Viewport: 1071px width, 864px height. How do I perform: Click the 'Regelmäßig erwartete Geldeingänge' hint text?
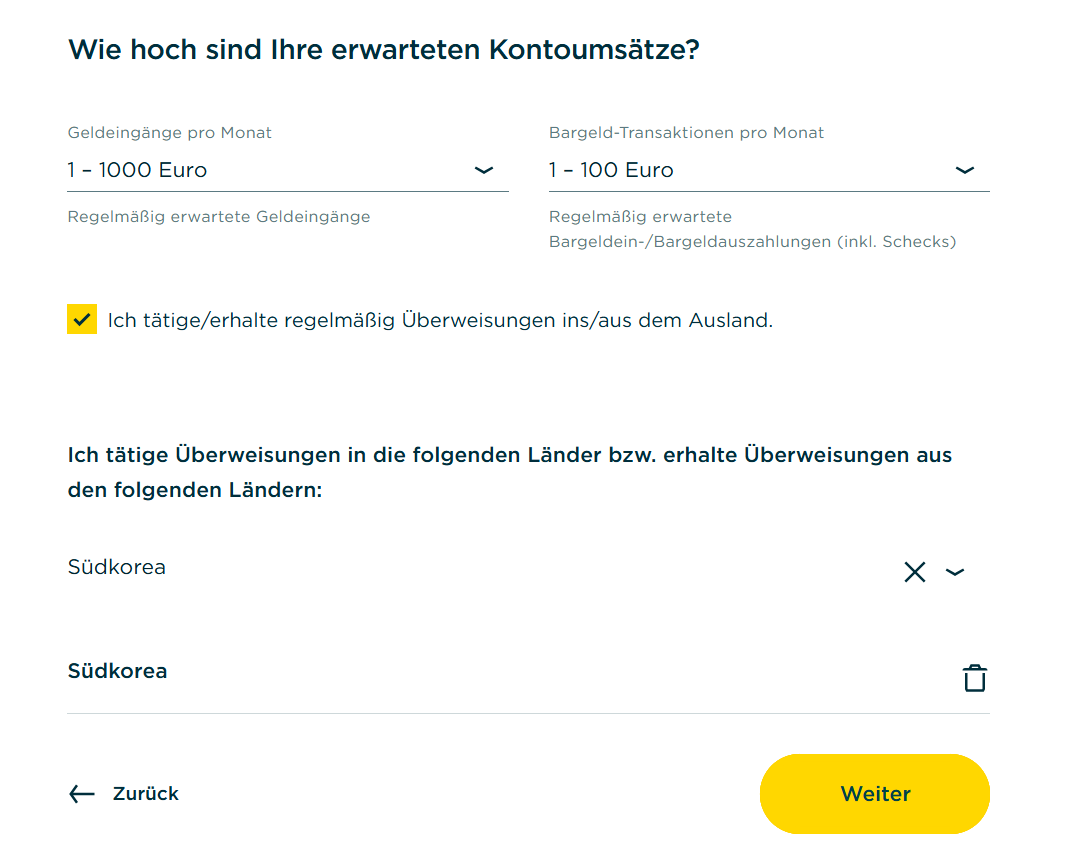pyautogui.click(x=219, y=217)
